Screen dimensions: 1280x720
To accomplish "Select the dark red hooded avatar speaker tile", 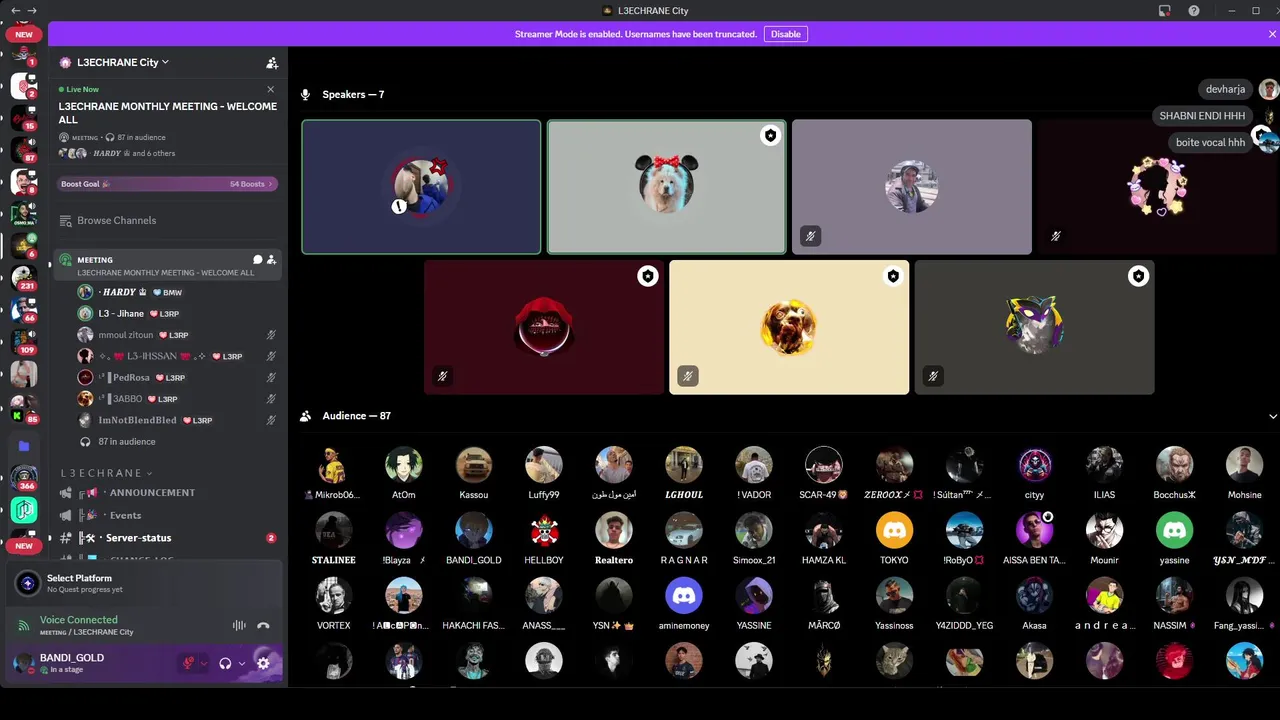I will coord(544,327).
